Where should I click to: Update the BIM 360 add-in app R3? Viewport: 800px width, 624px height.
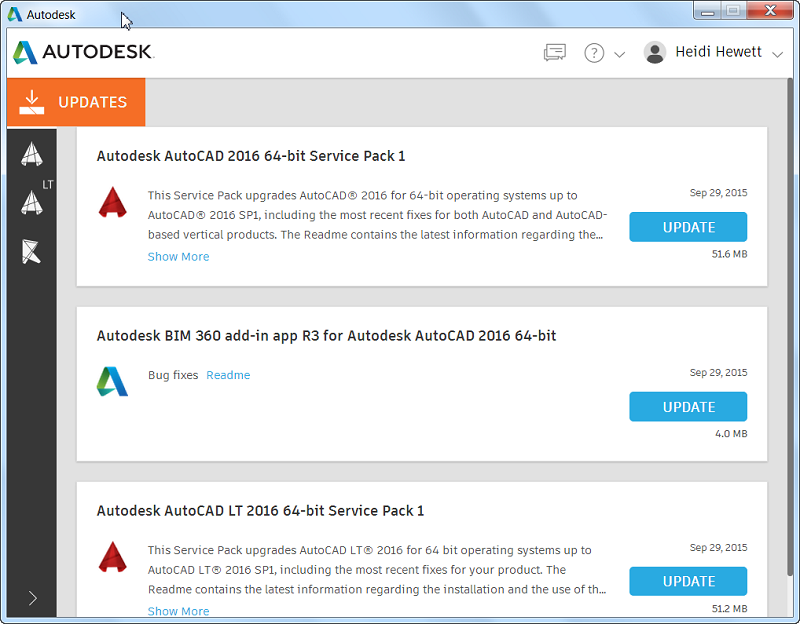[688, 407]
